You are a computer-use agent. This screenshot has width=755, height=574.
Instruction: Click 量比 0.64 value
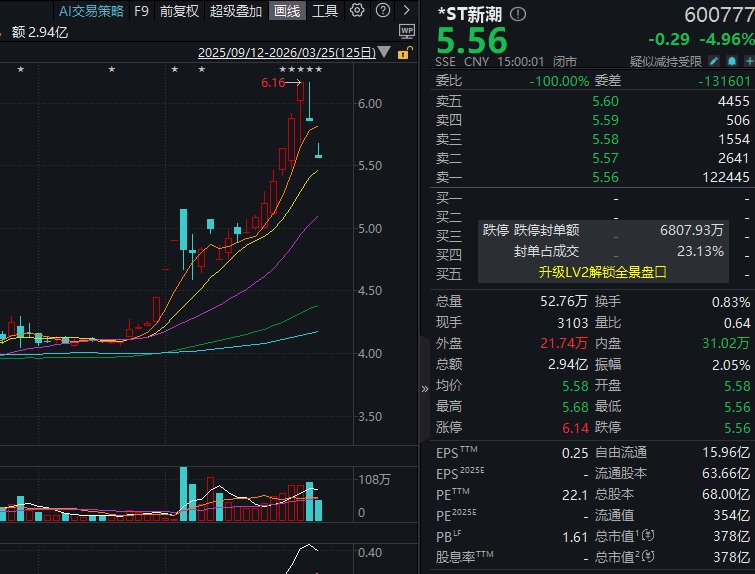pos(737,323)
